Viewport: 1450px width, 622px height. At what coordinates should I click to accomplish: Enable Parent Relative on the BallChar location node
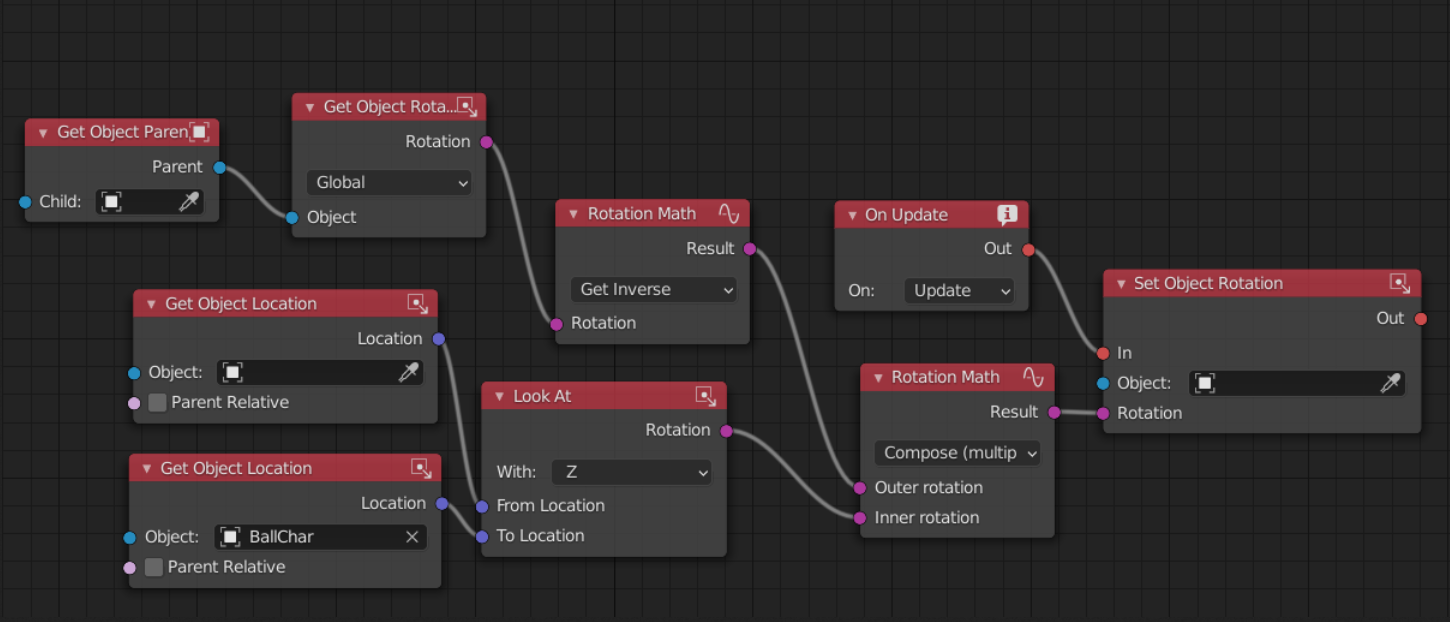click(155, 567)
